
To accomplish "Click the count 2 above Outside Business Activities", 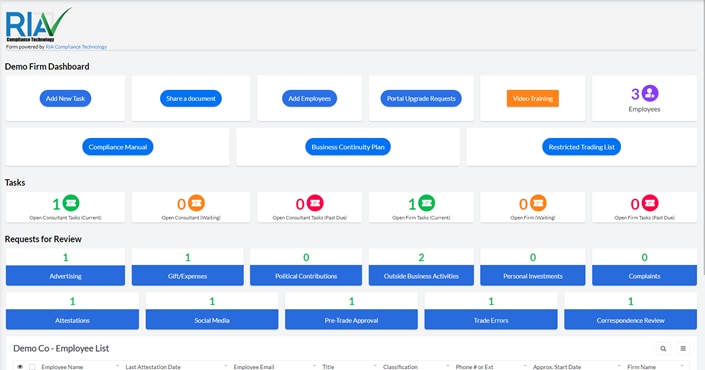I will tap(421, 258).
